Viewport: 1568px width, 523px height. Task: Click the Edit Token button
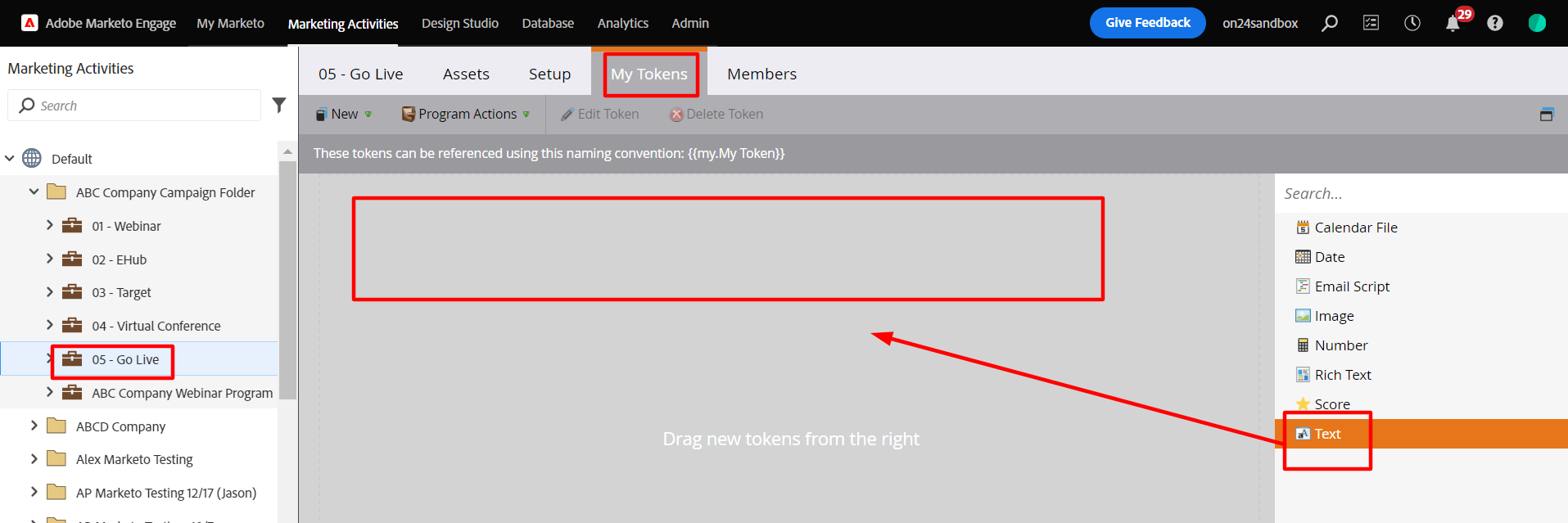600,114
